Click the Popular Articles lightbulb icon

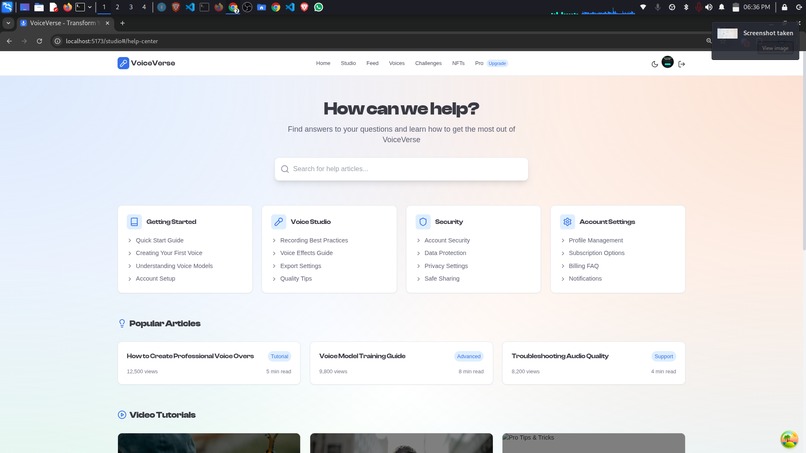tap(122, 323)
